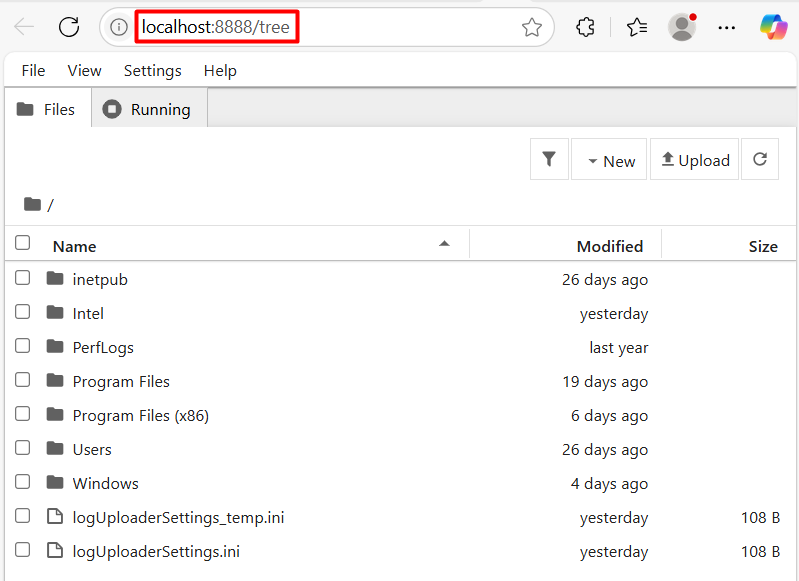Click the Name column header label
This screenshot has height=581, width=799.
74,246
